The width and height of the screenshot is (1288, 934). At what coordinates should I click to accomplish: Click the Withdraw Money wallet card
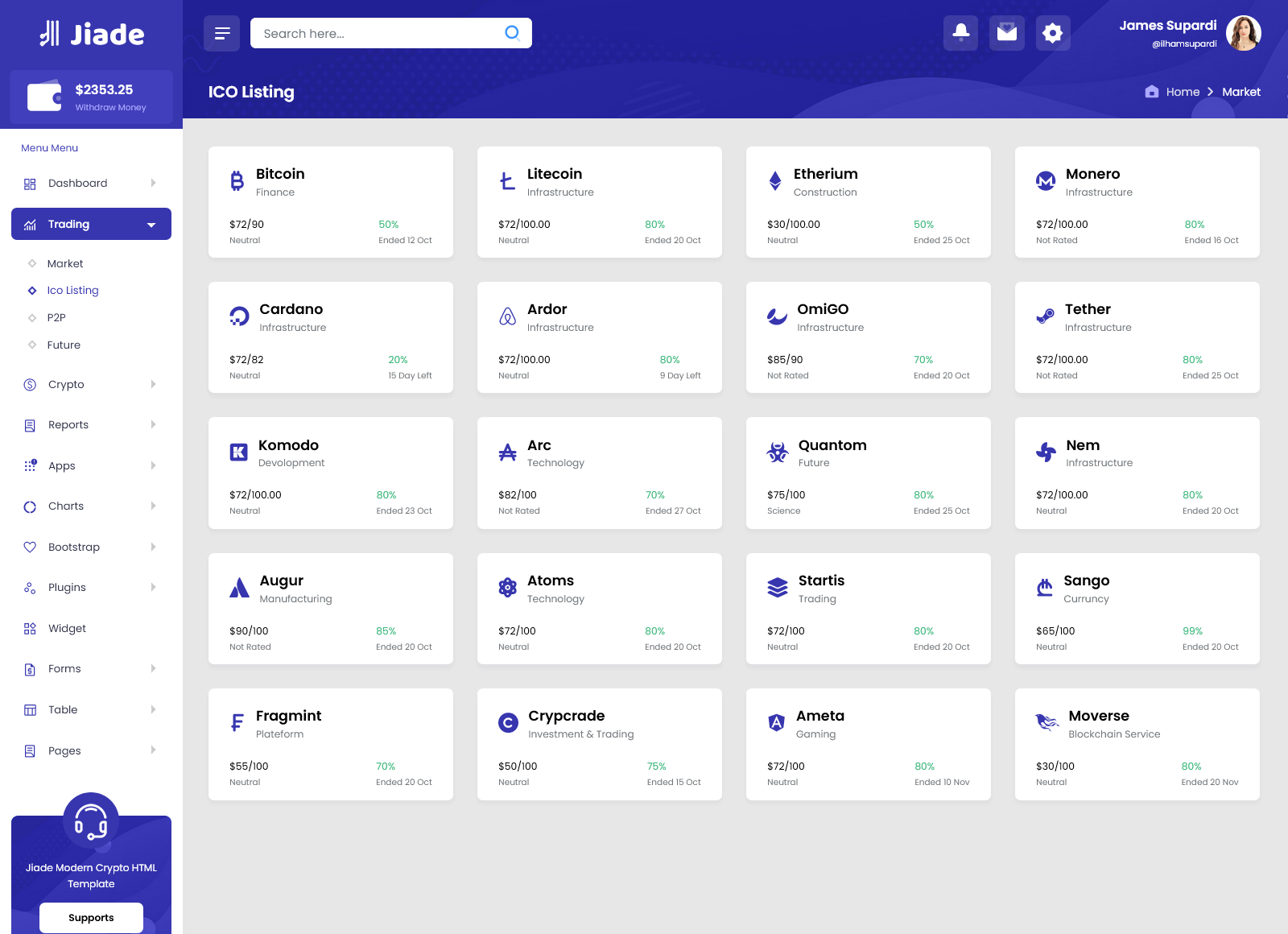pos(91,97)
